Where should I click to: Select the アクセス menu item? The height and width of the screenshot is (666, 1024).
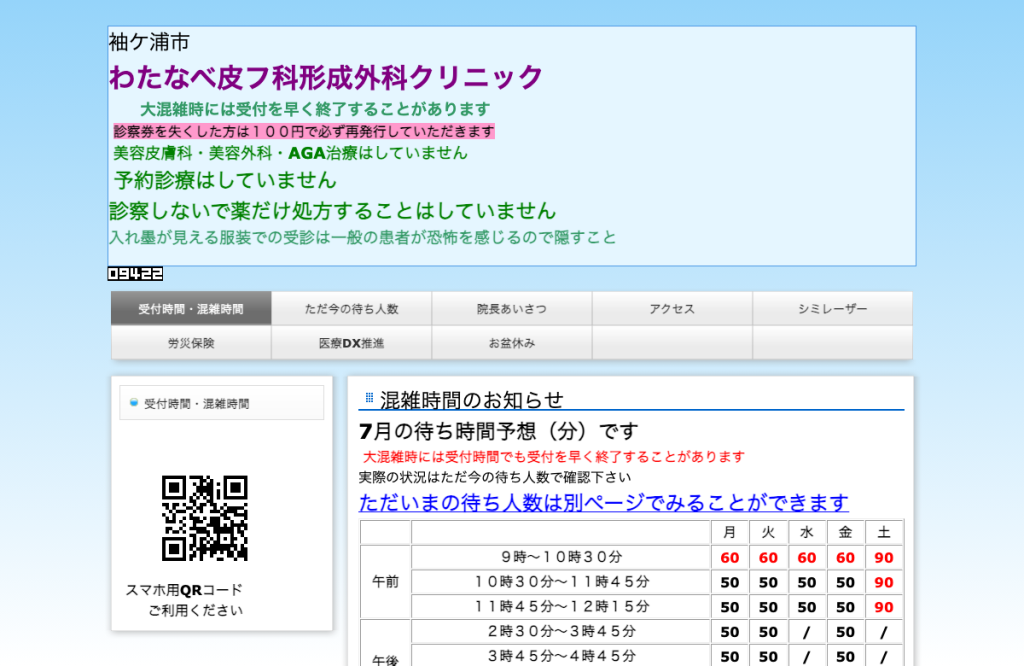672,308
